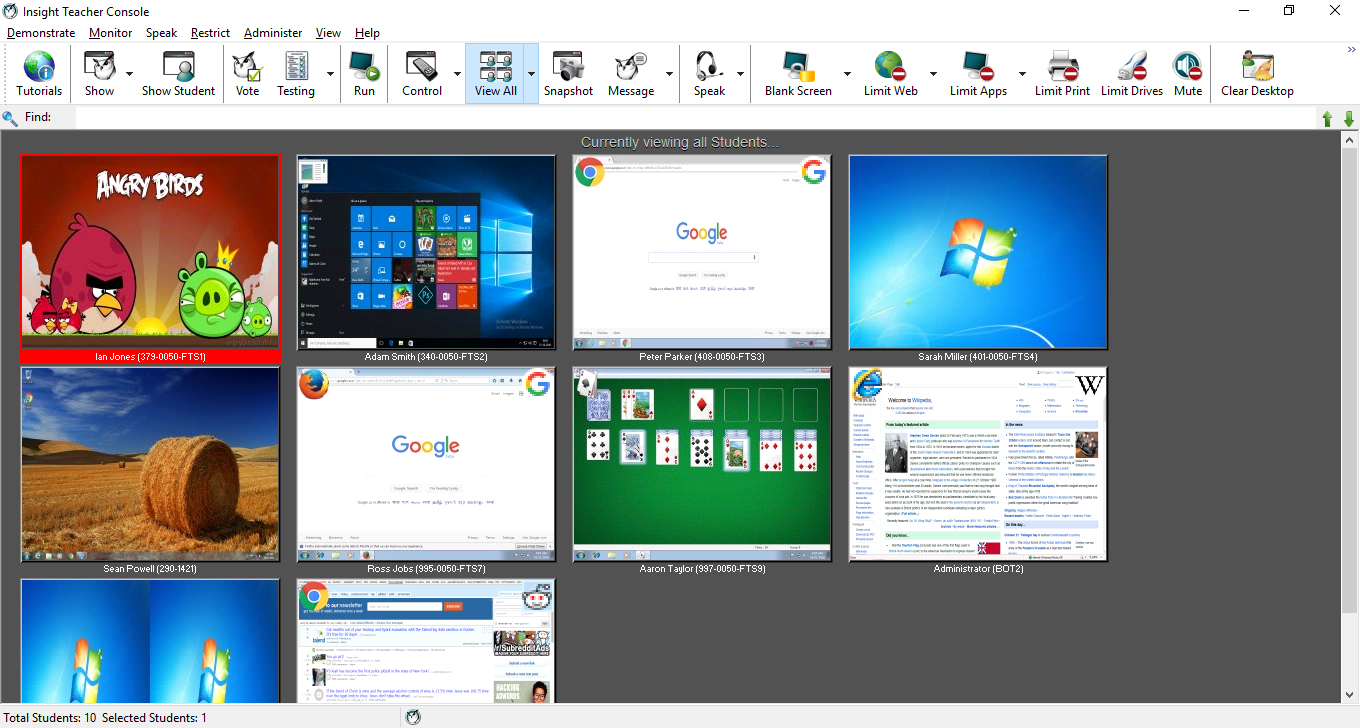The width and height of the screenshot is (1360, 728).
Task: Blank Screen of selected students
Action: (798, 74)
